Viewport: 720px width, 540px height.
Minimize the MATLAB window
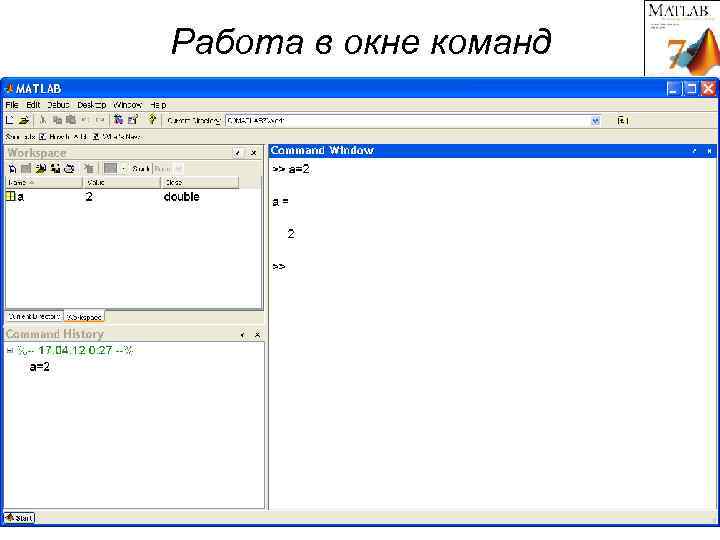click(673, 89)
